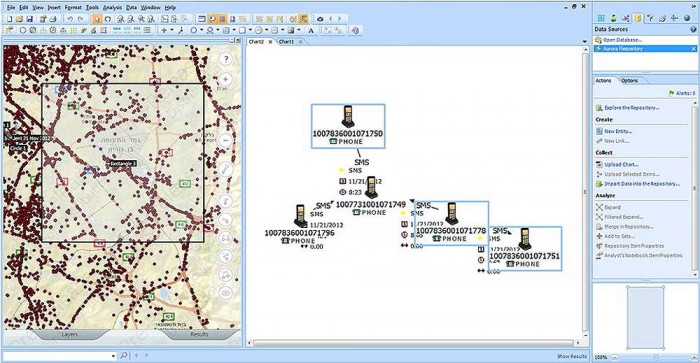
Task: Adjust the zoom slider in the bottom-right corner
Action: tap(655, 357)
